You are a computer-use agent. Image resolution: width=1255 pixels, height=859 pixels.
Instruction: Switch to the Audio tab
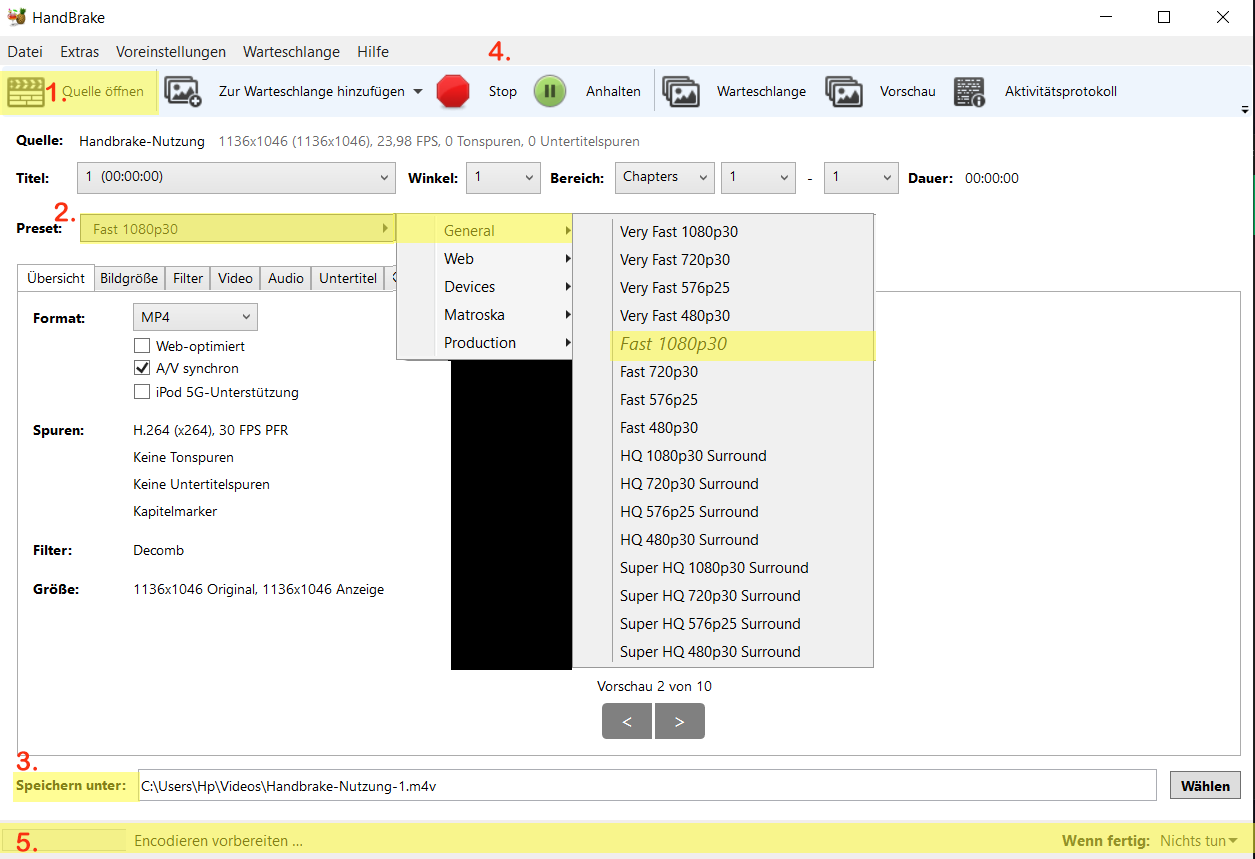click(285, 278)
